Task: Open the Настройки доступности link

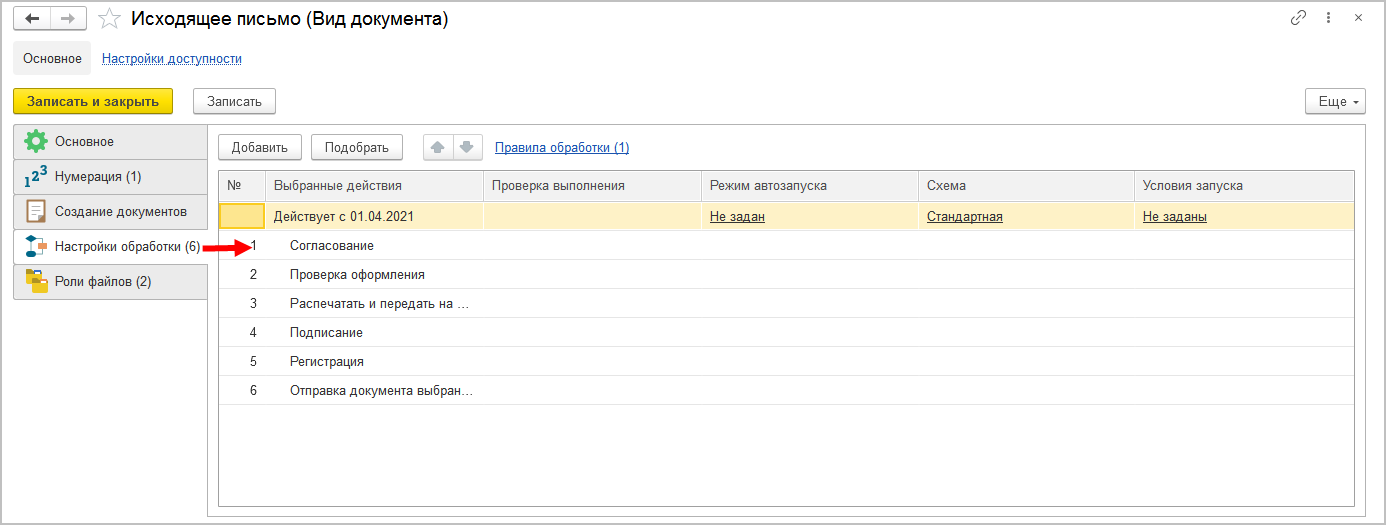Action: point(172,59)
